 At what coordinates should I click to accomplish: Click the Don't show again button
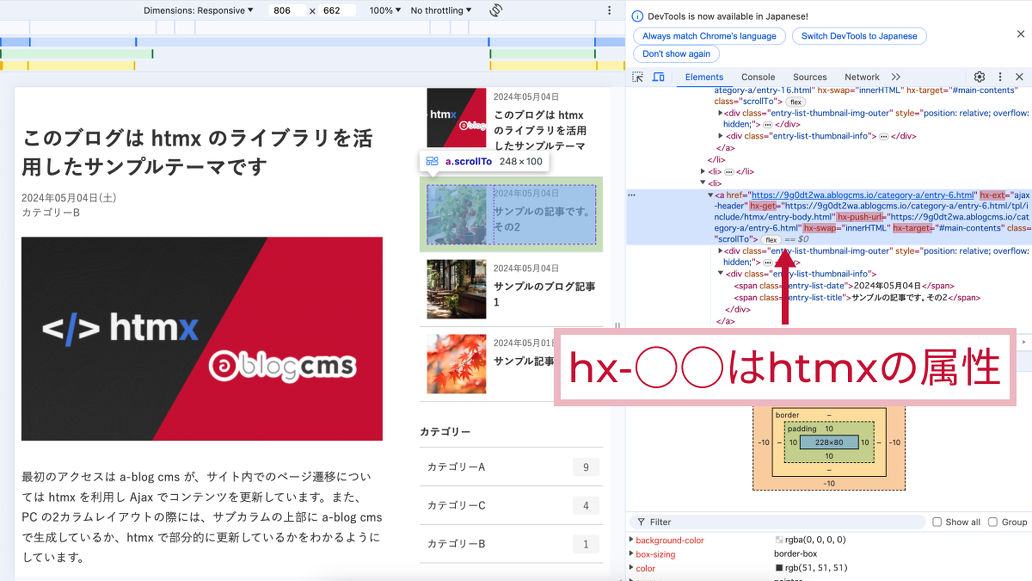coord(676,54)
